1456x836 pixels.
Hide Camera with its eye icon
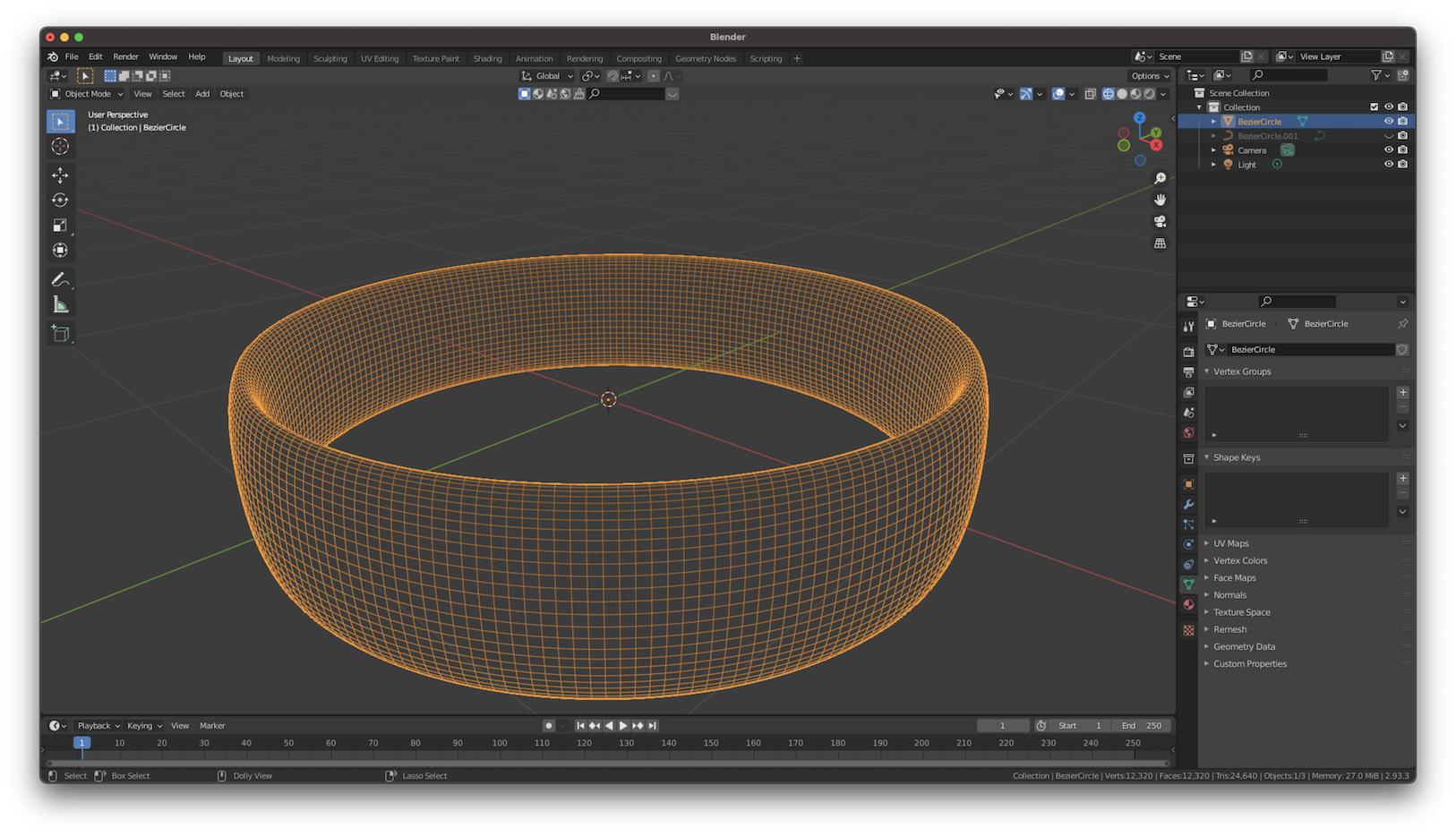pos(1389,150)
